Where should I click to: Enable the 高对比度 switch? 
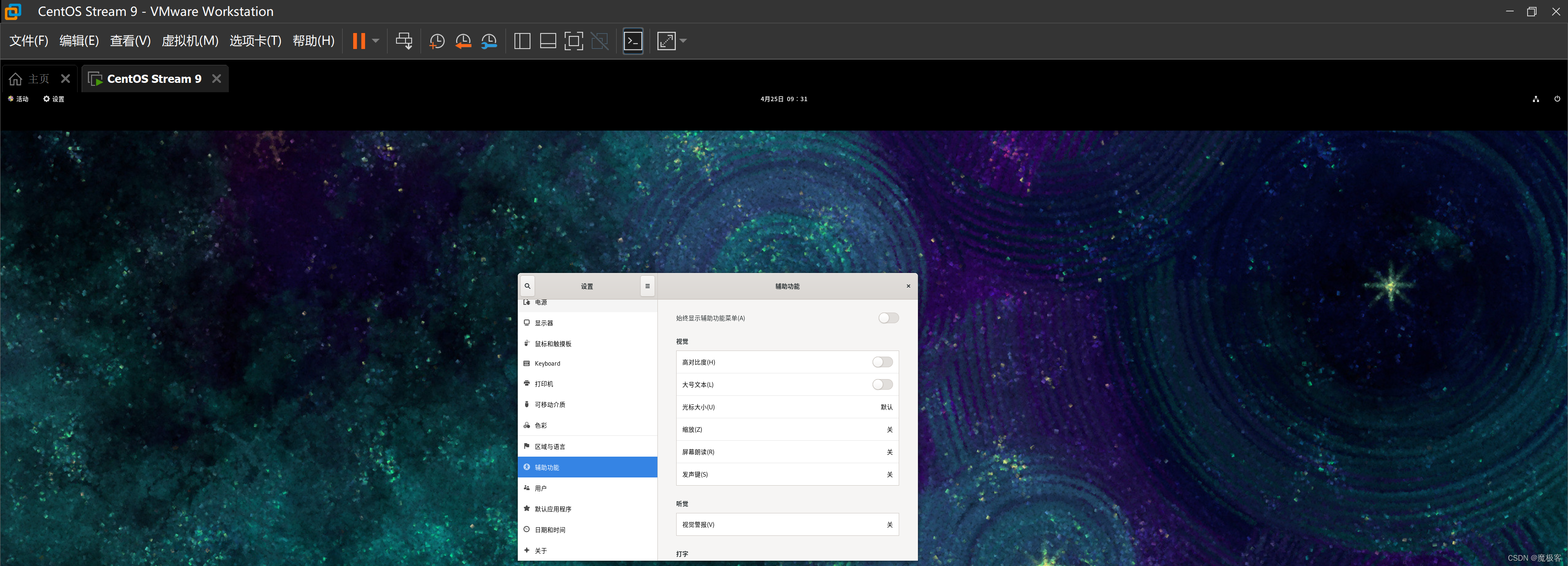point(882,362)
